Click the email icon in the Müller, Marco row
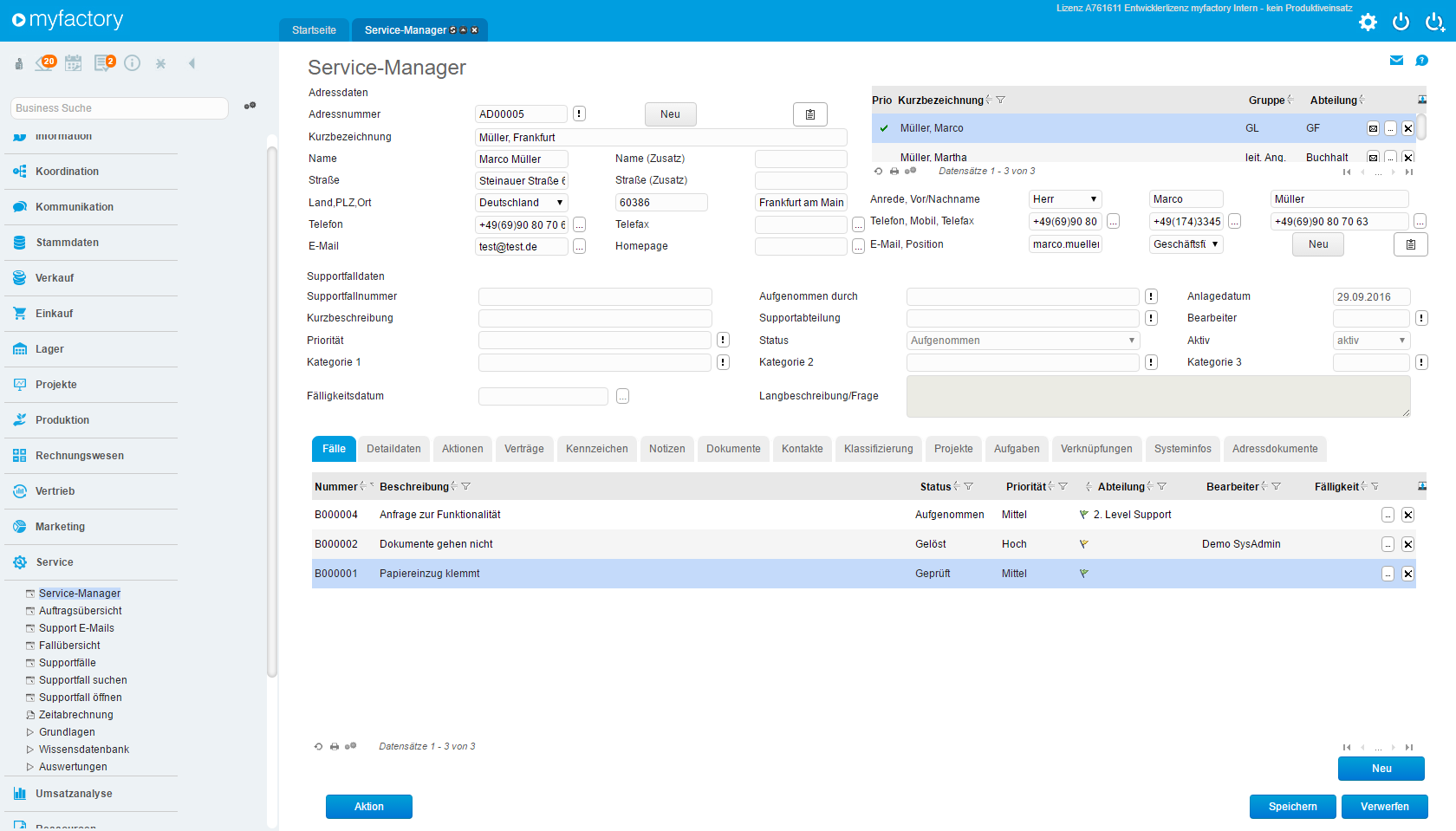 [1373, 128]
